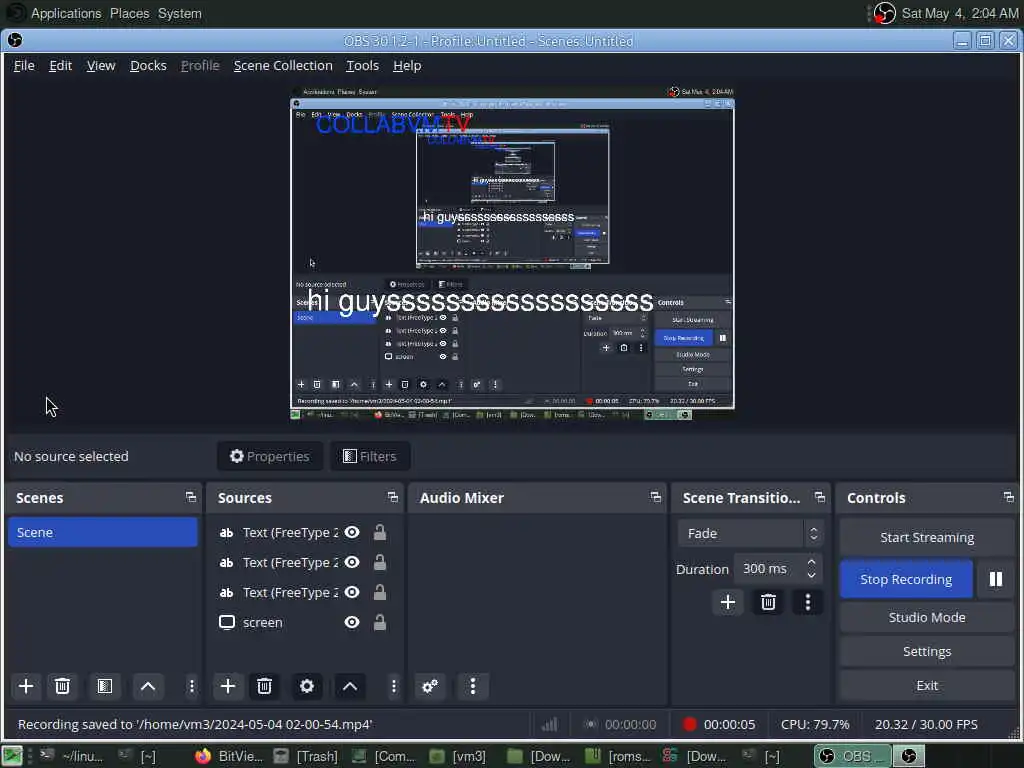Click OBS logo icon in window title bar
Viewport: 1024px width, 768px height.
(15, 40)
